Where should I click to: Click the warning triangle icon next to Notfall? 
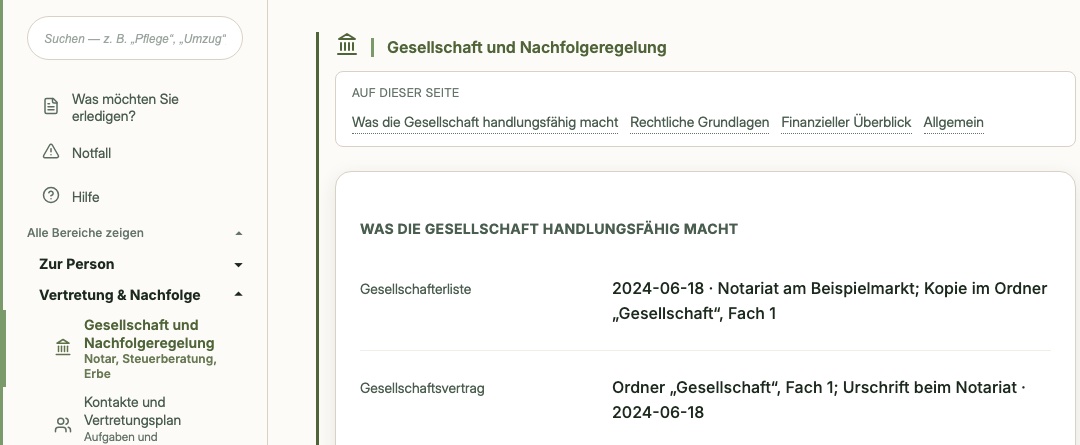tap(51, 152)
